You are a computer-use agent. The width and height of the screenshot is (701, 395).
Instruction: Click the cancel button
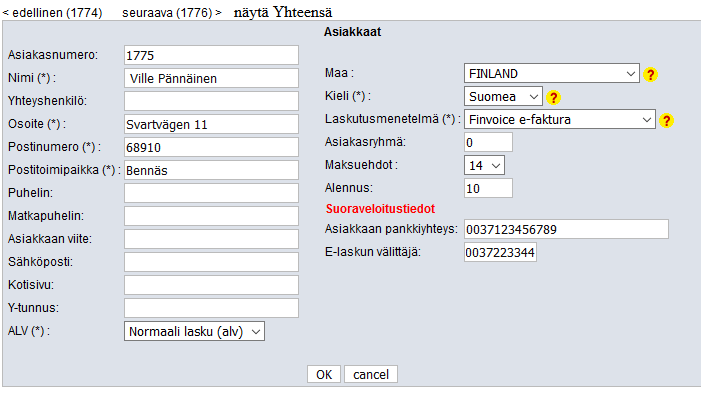pos(371,374)
